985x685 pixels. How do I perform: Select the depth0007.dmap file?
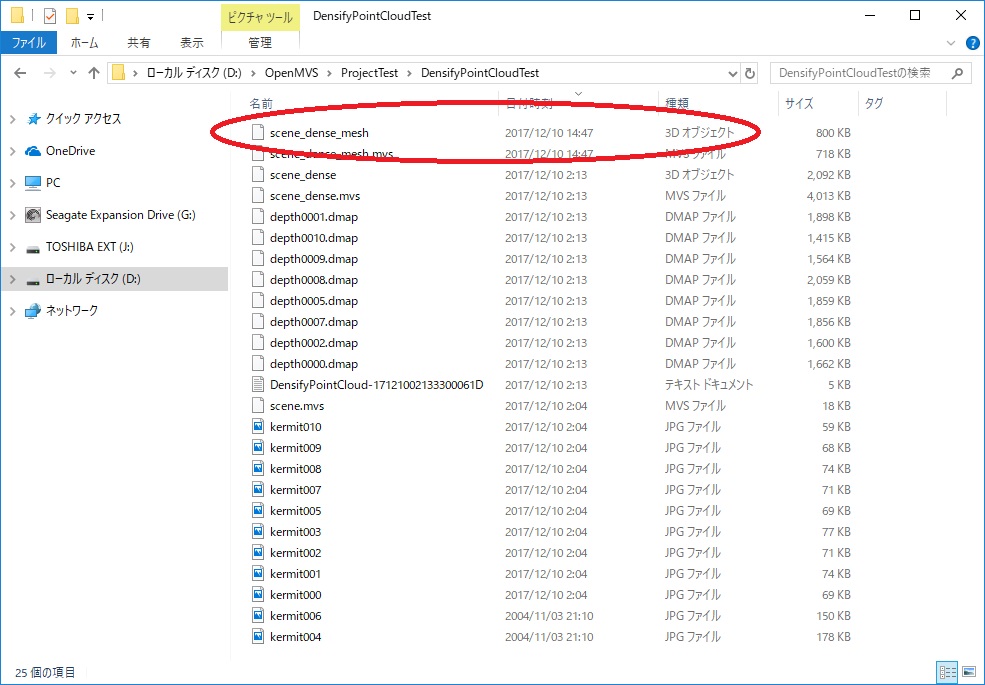(x=313, y=322)
